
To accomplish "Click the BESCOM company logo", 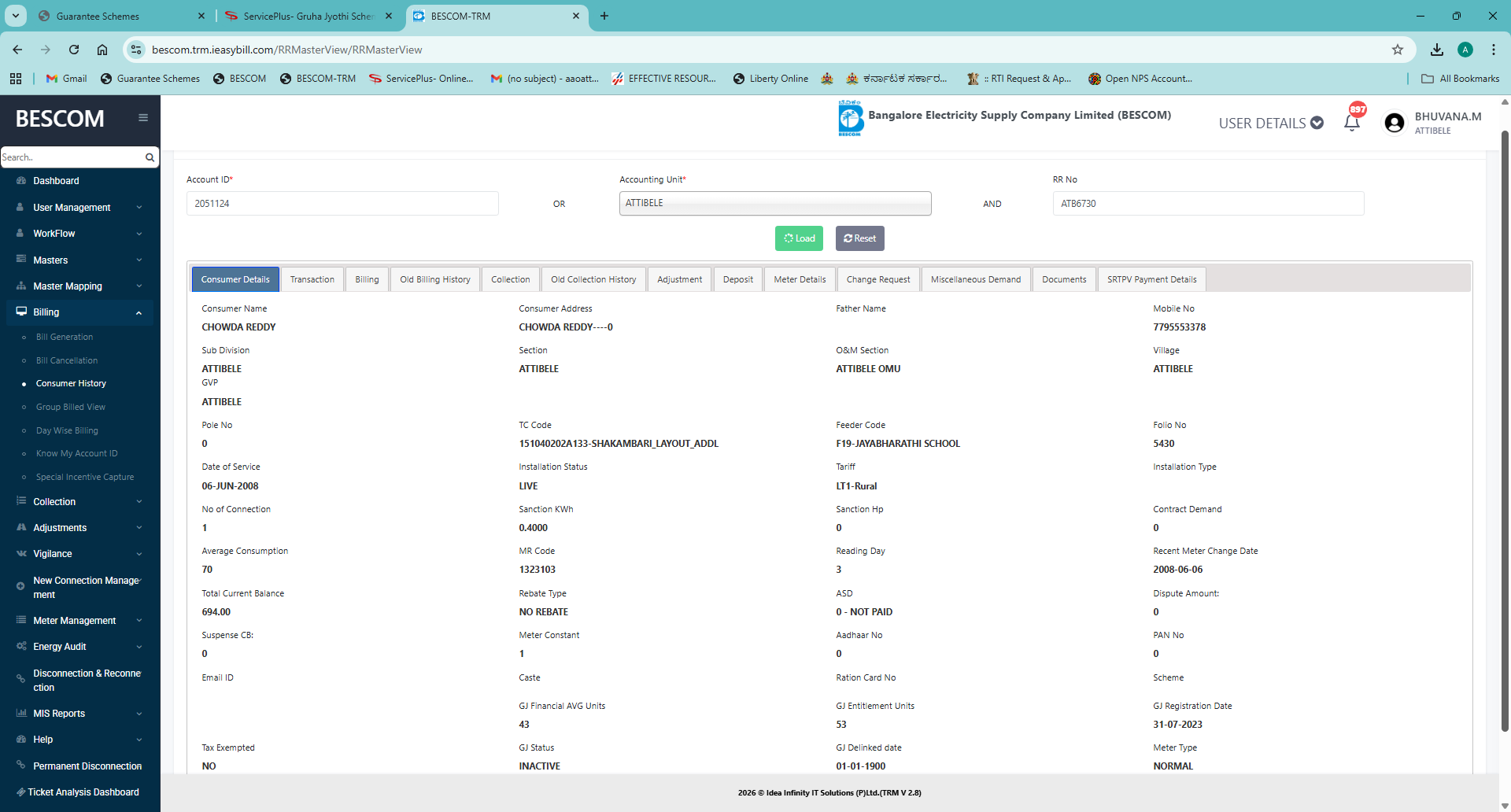I will point(850,118).
